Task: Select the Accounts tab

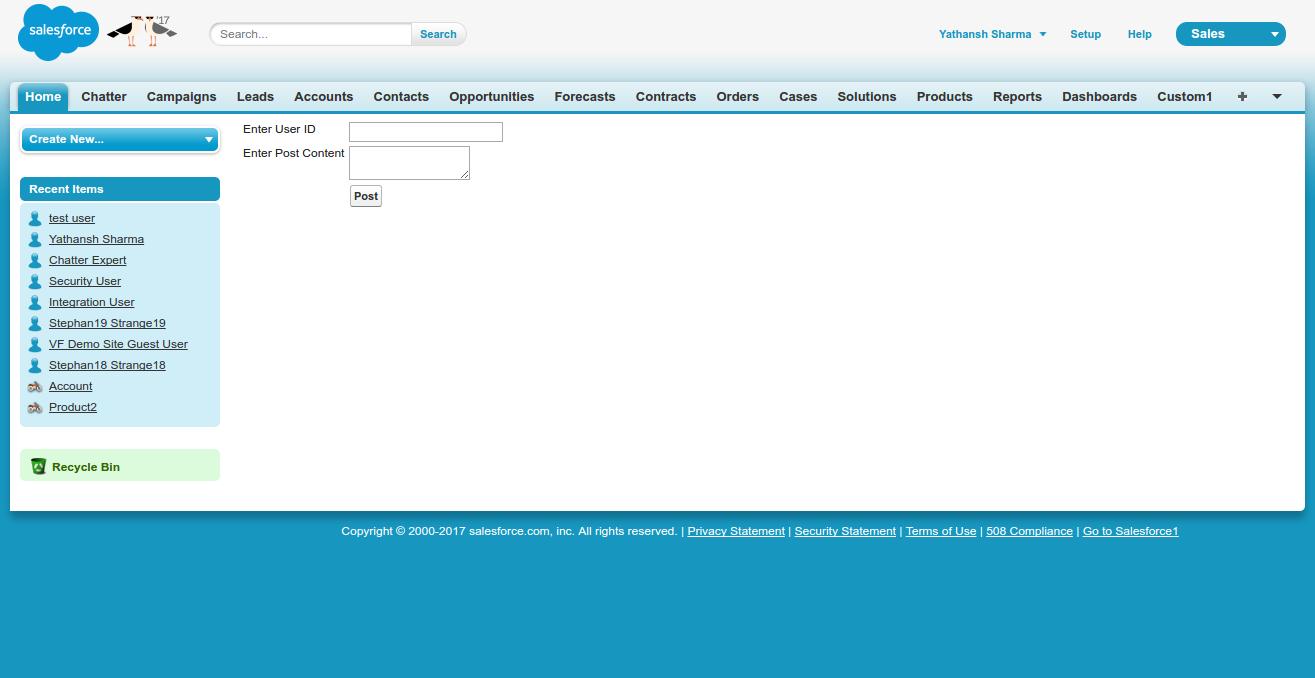Action: coord(323,96)
